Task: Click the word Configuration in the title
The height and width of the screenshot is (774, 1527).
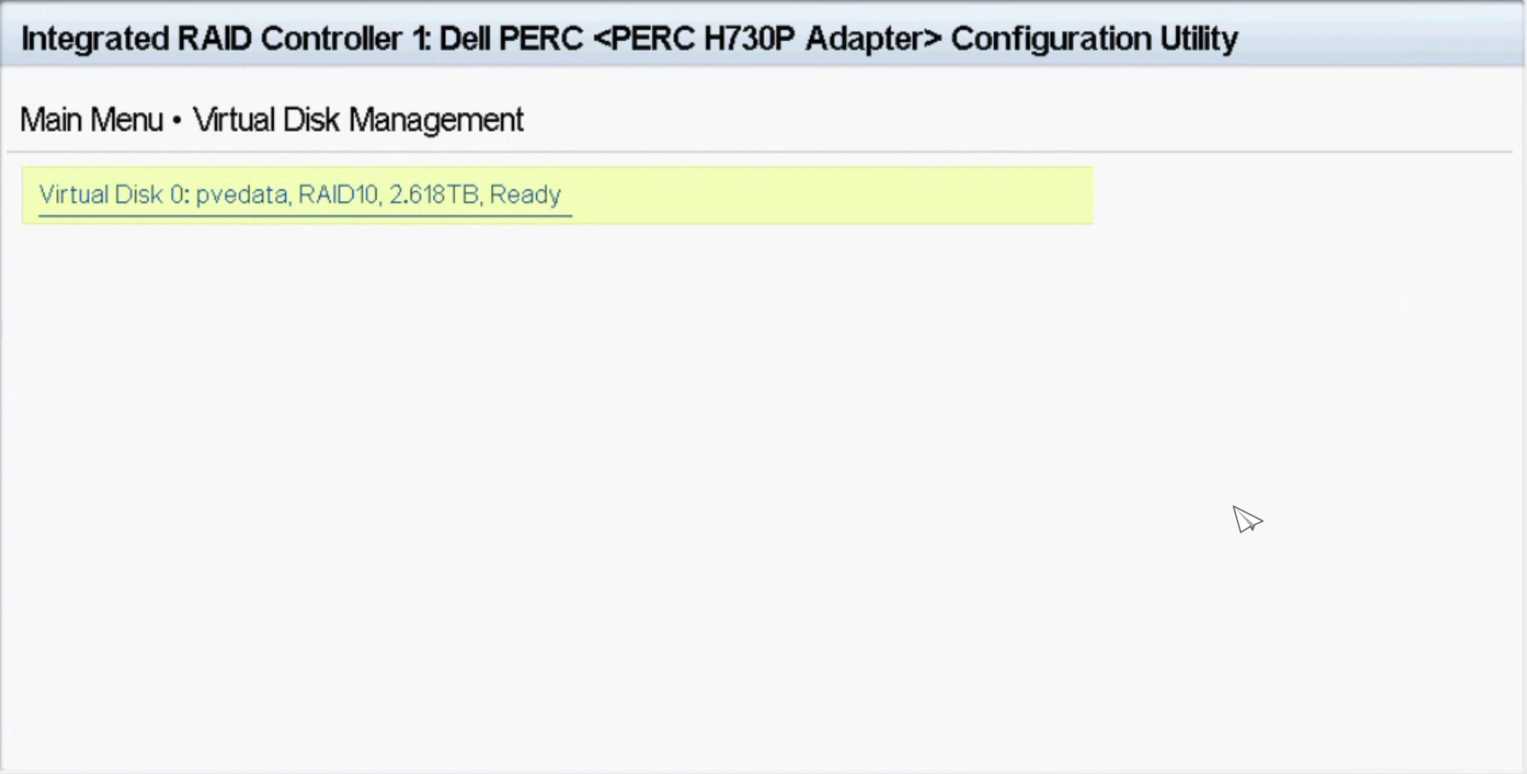Action: click(x=1050, y=39)
